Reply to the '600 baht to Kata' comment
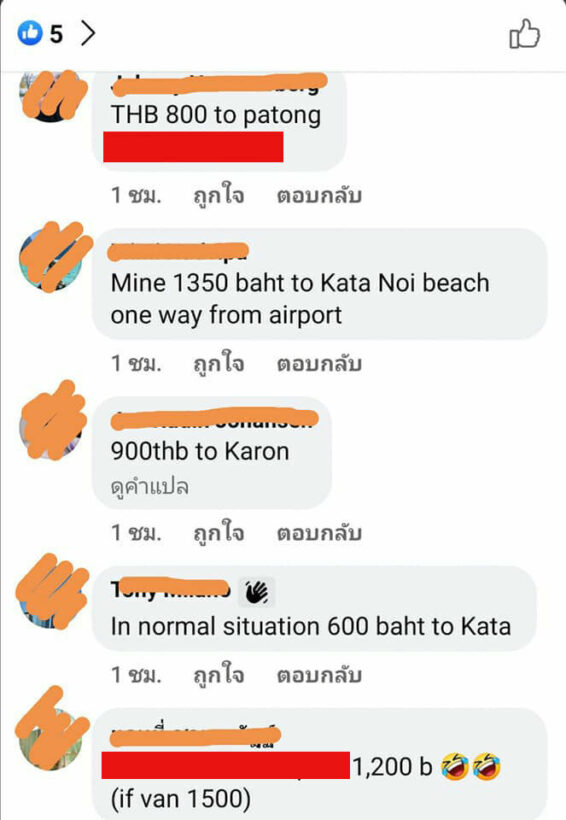This screenshot has height=820, width=566. click(x=319, y=675)
